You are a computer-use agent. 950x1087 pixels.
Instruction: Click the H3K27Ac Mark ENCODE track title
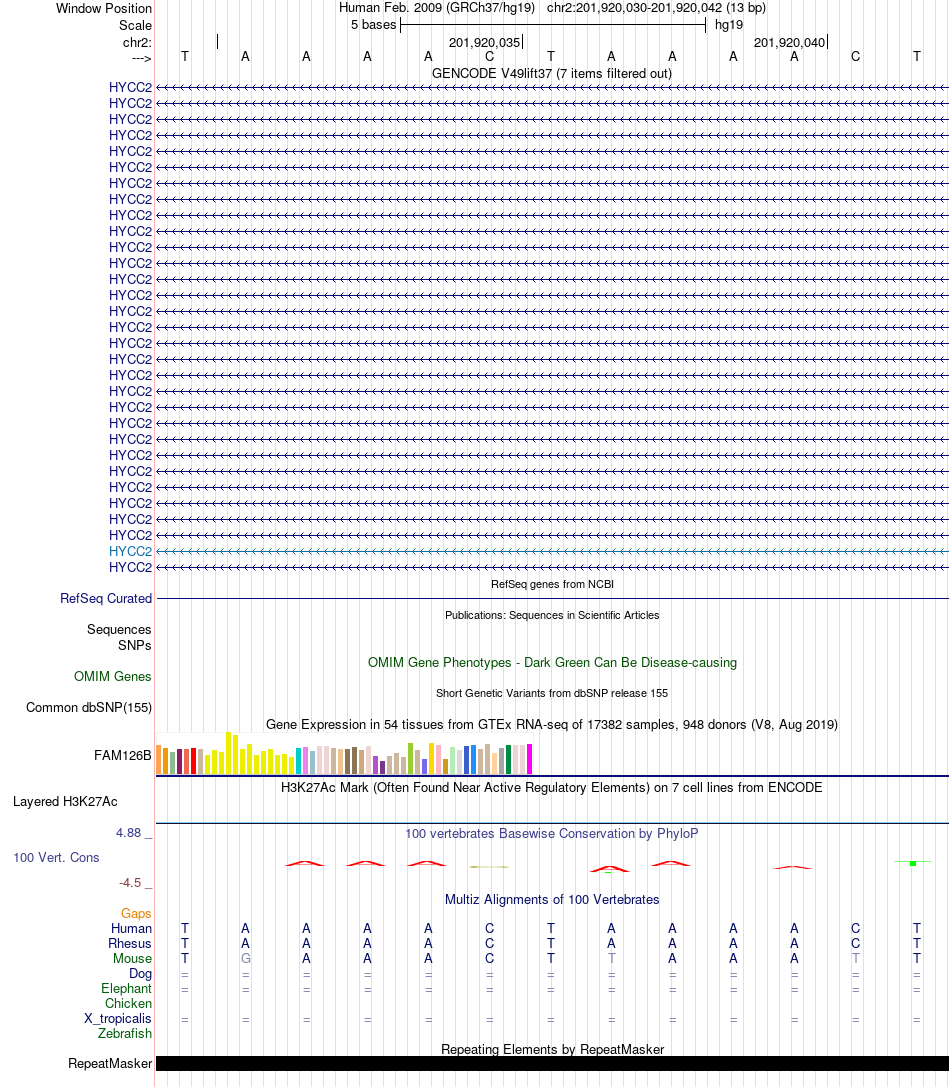[x=552, y=788]
